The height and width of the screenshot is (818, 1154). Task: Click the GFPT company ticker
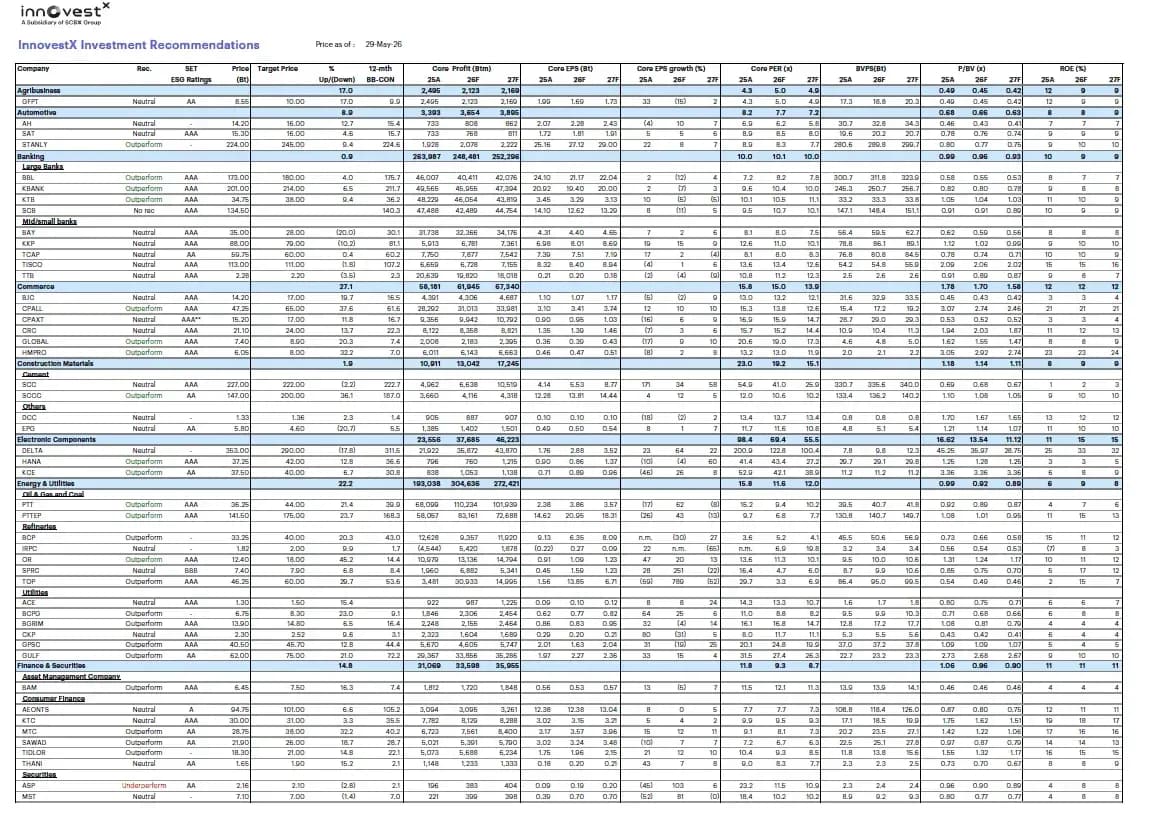coord(30,102)
